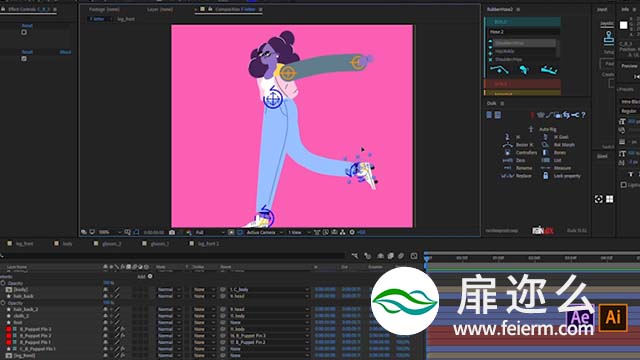Click the Bezier IK icon
This screenshot has height=360, width=640.
[507, 144]
